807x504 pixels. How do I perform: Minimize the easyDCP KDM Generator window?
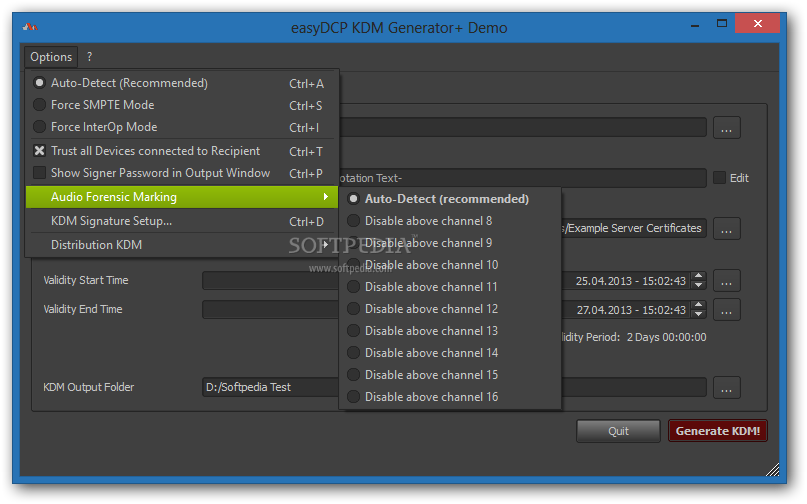[x=695, y=24]
